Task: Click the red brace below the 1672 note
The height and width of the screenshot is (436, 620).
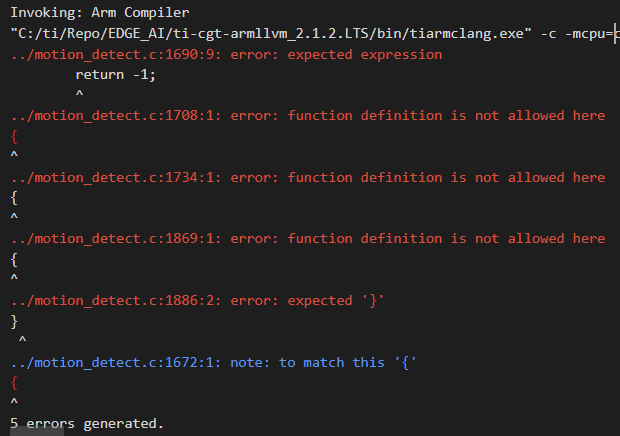Action: tap(14, 382)
